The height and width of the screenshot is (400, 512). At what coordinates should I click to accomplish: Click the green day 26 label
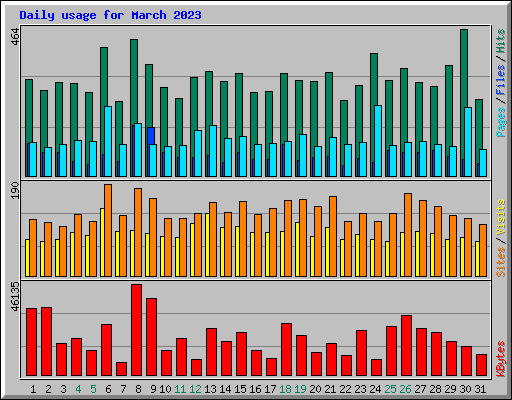[405, 389]
